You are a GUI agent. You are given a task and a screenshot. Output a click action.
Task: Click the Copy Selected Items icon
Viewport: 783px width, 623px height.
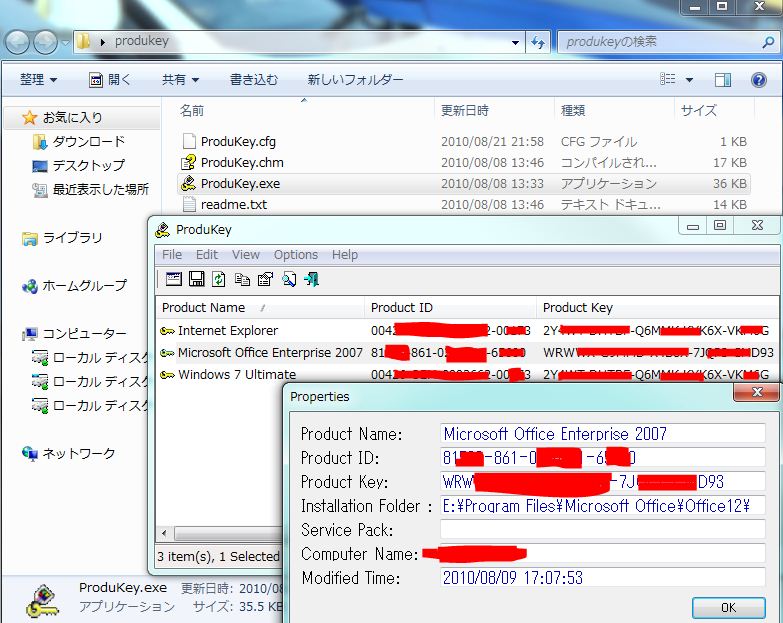click(x=242, y=279)
